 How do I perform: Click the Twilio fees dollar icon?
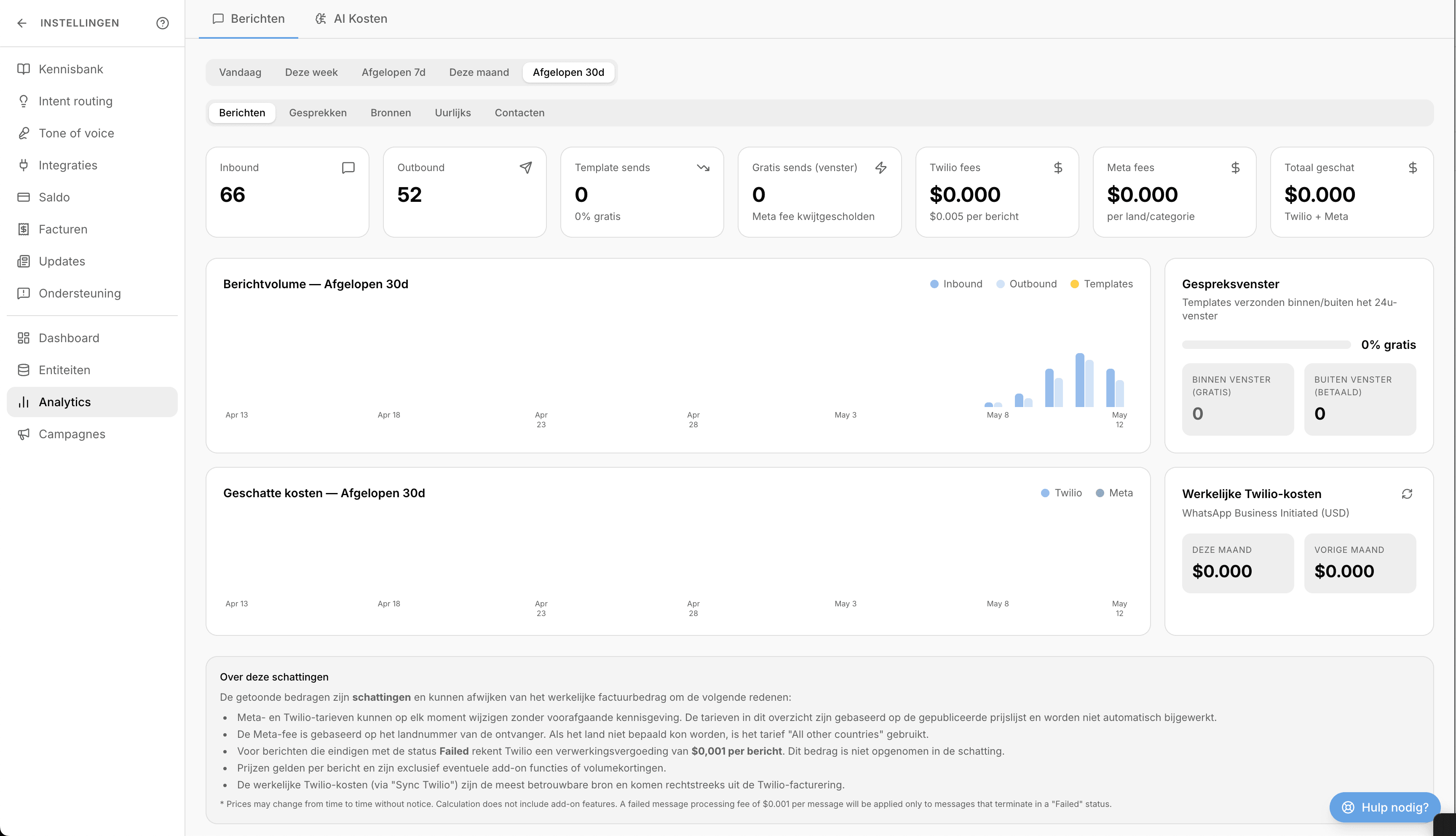point(1058,168)
